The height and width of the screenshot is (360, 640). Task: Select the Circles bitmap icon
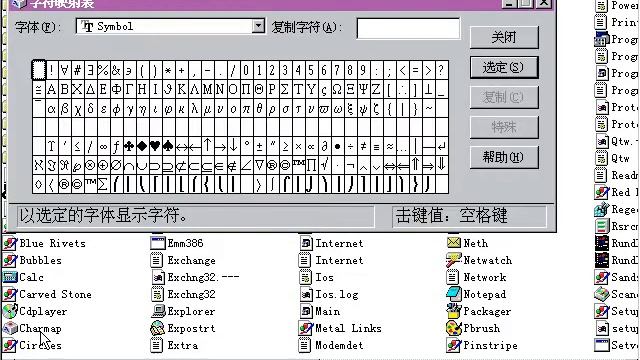tap(10, 345)
